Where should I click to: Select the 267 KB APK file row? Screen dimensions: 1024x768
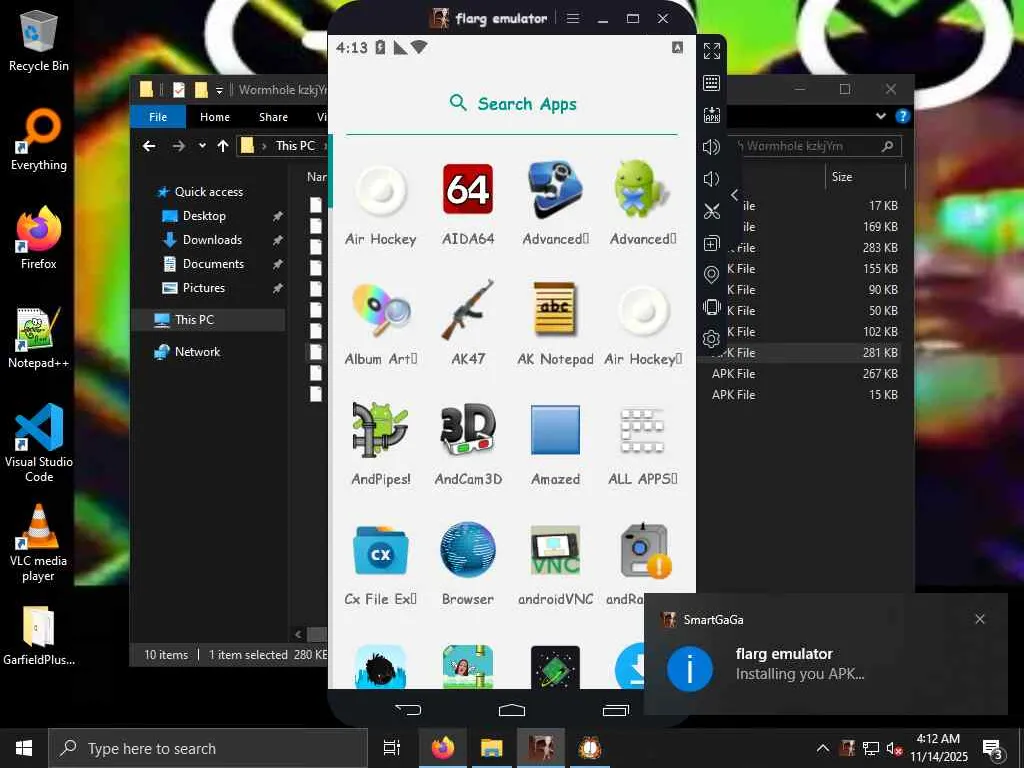coord(805,374)
